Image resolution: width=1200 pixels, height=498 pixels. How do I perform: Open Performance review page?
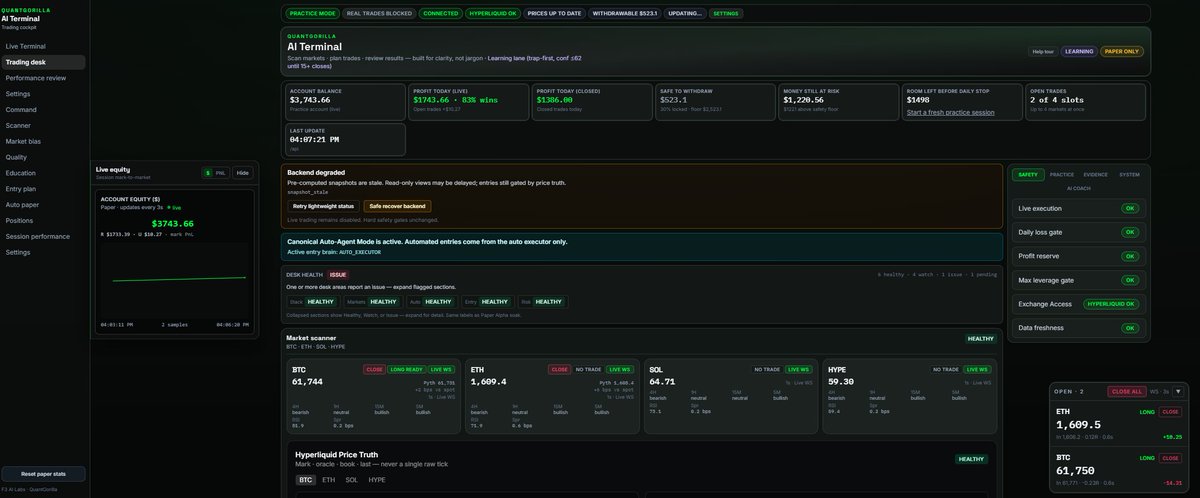(x=43, y=78)
